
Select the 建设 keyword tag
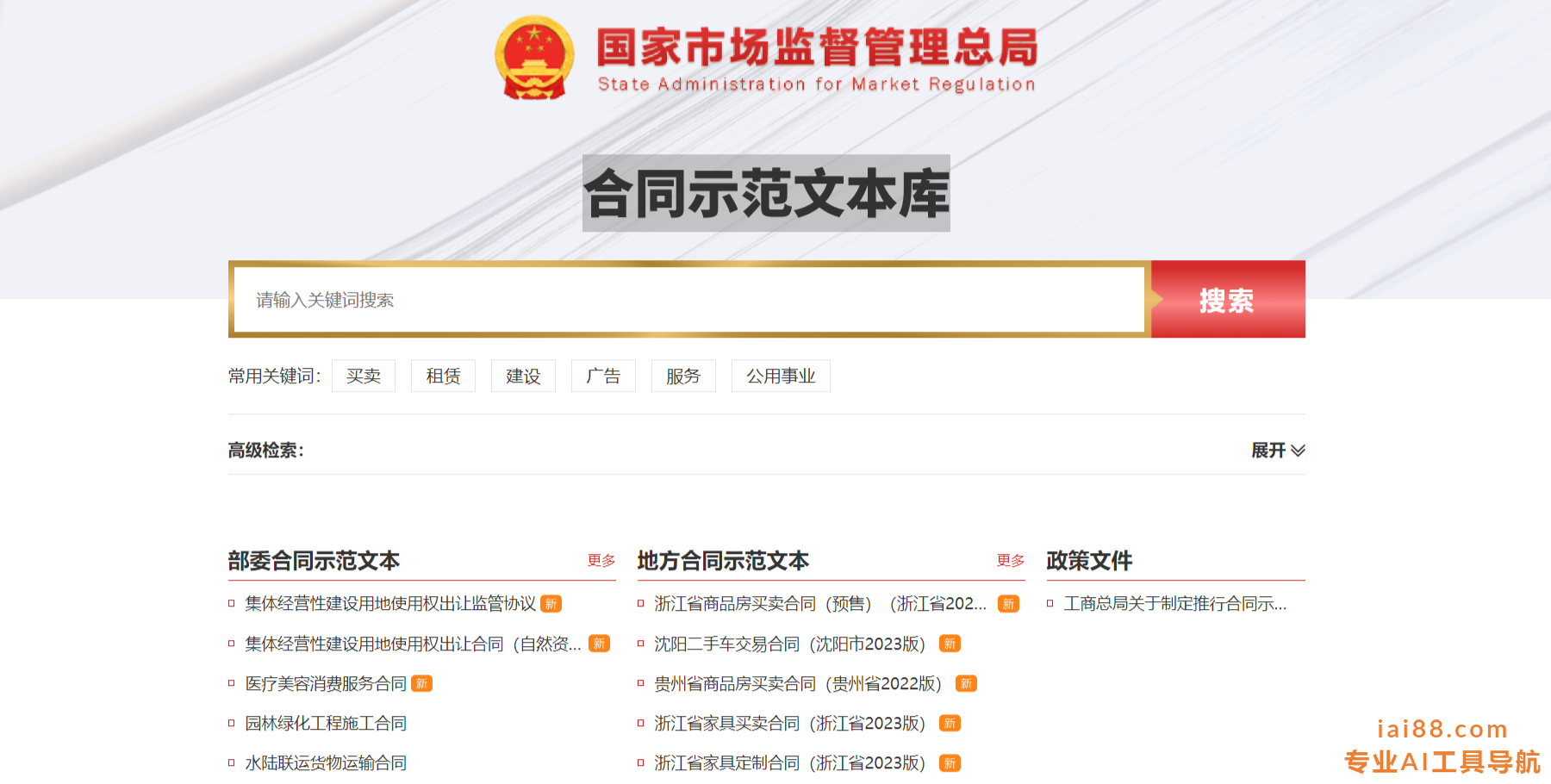click(x=523, y=376)
